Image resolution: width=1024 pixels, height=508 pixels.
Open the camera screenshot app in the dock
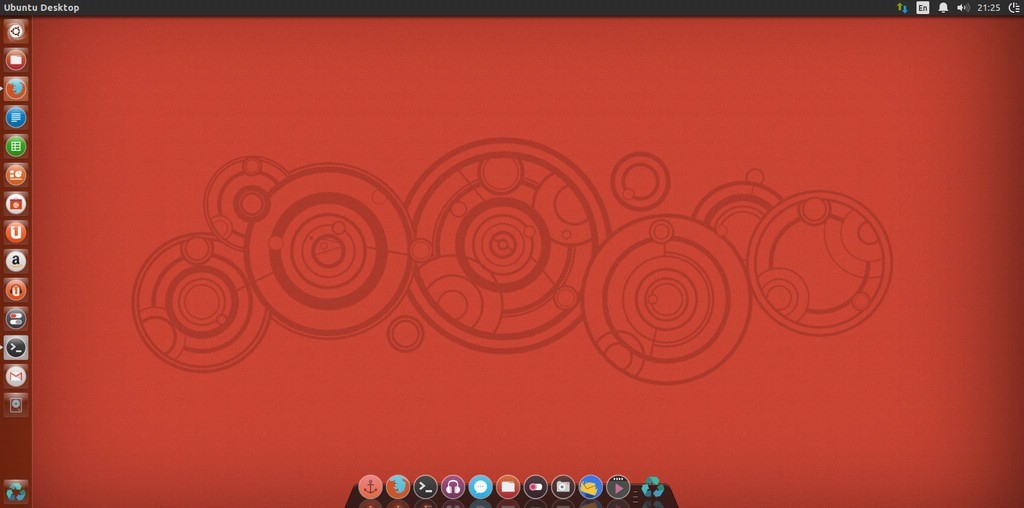tap(563, 487)
